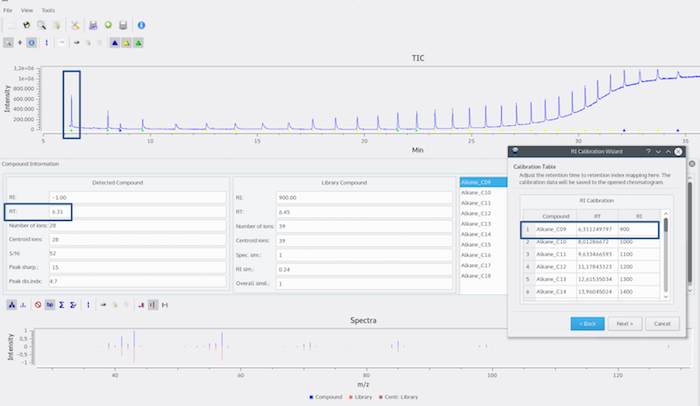Open the Tools menu
The image size is (700, 406).
click(x=48, y=9)
